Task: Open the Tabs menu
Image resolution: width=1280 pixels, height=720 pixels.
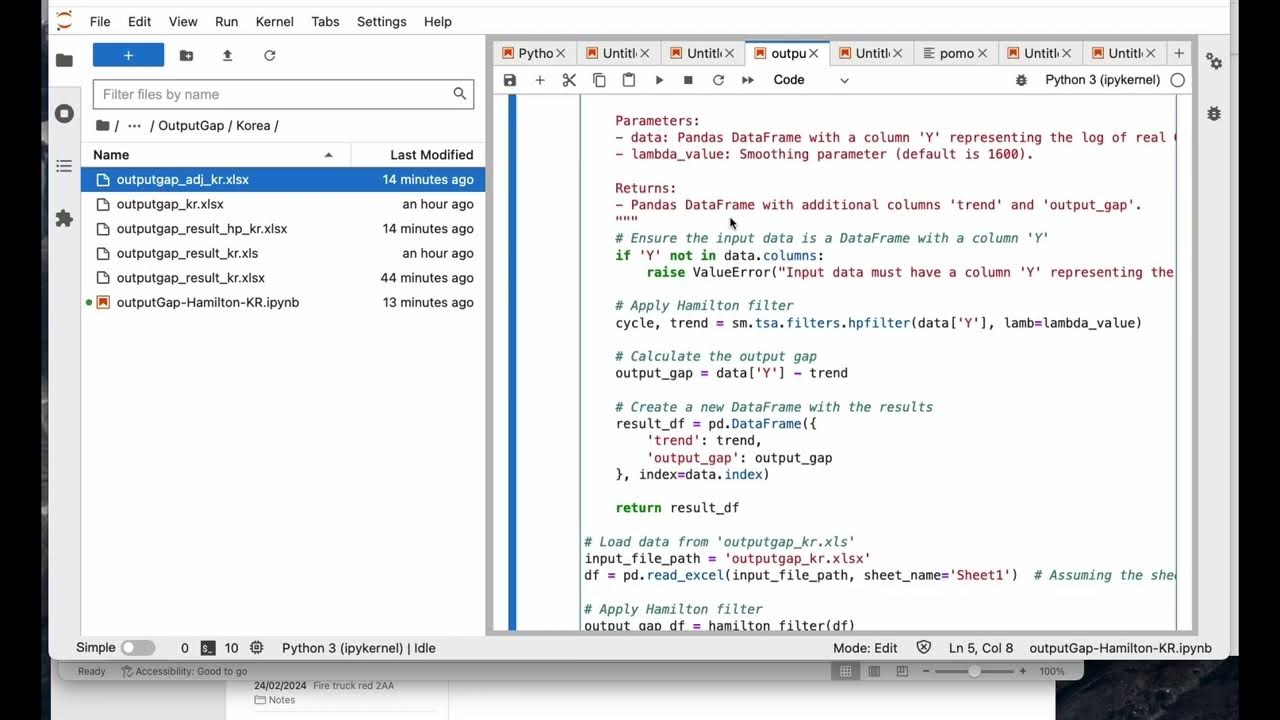Action: pyautogui.click(x=325, y=21)
